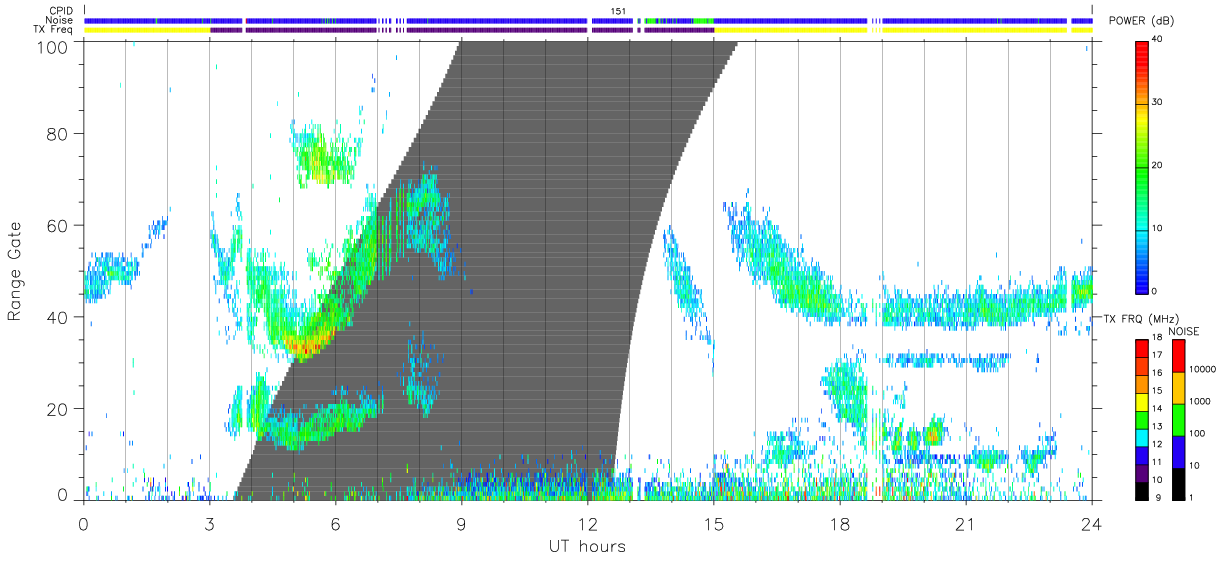Click x-axis tick label '3'

[209, 524]
